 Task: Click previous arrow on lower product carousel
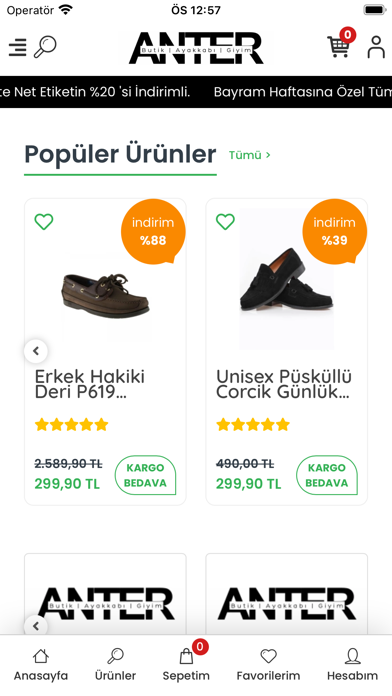36,626
